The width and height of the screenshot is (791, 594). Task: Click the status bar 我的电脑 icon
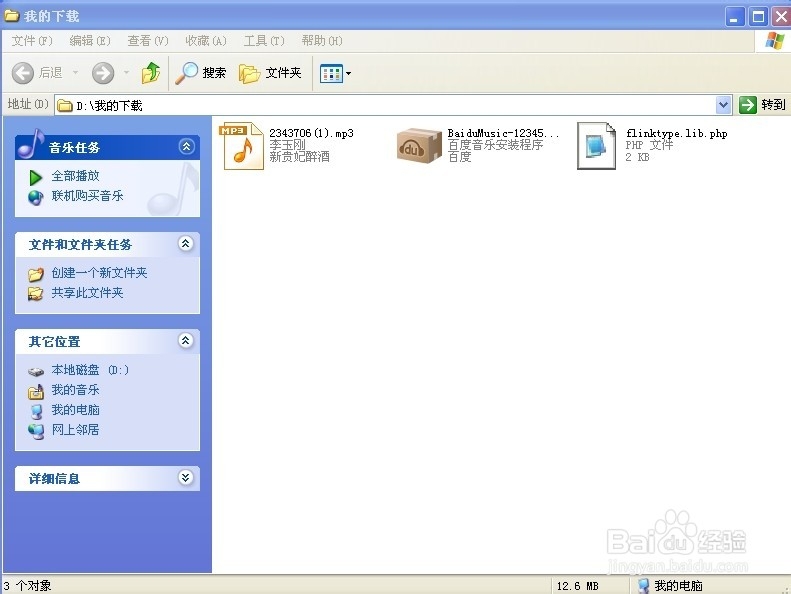point(643,585)
